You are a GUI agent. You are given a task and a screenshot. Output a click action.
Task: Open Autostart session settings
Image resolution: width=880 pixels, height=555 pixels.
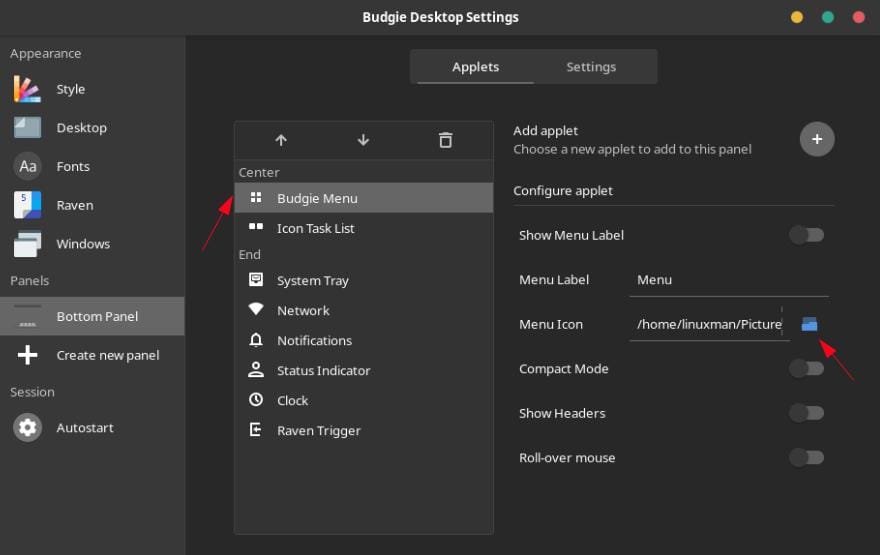92,428
